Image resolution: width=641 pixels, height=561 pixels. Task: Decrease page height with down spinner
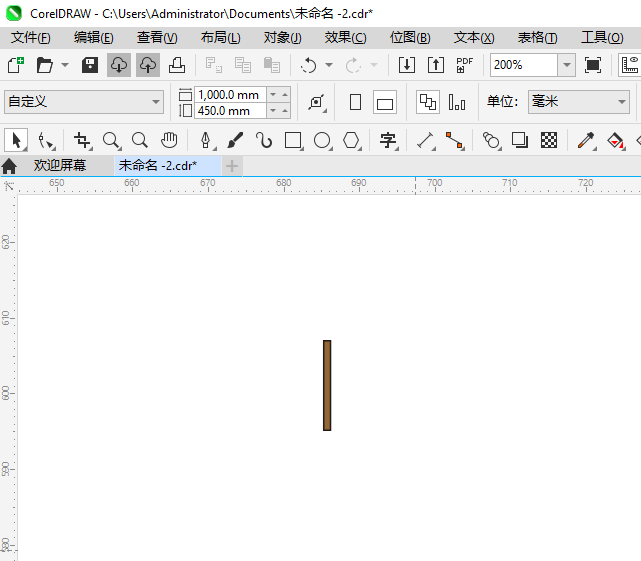pyautogui.click(x=273, y=111)
